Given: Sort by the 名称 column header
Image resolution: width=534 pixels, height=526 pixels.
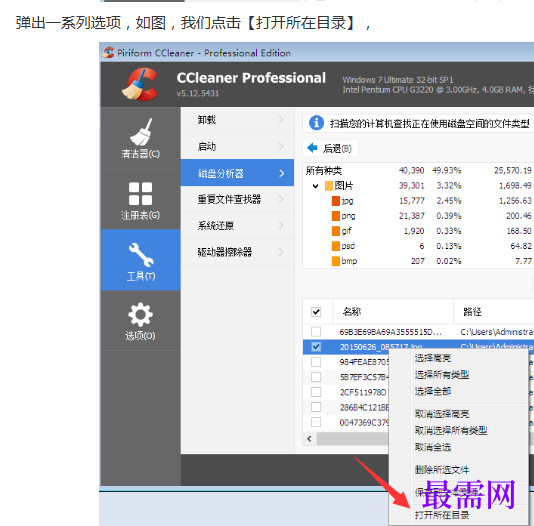Looking at the screenshot, I should [x=393, y=312].
